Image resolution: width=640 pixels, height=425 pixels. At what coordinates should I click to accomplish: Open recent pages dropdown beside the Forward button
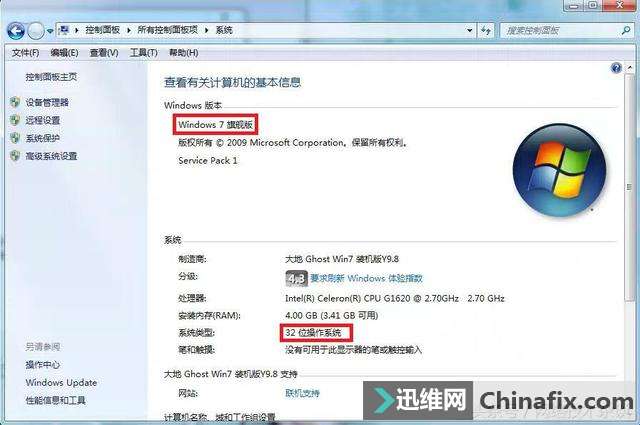point(49,31)
